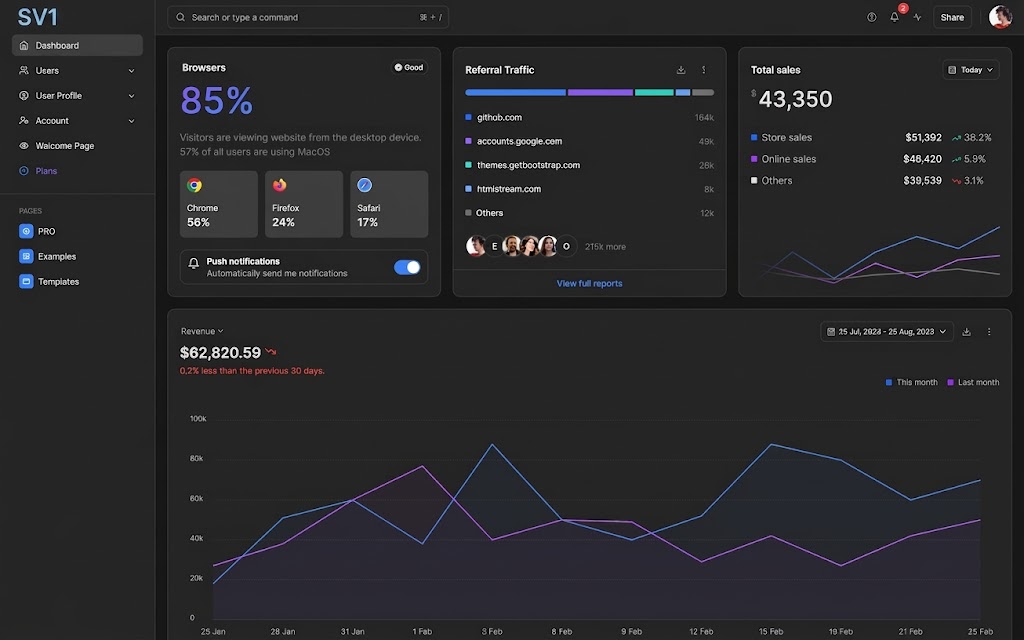1024x640 pixels.
Task: Open the Revenue metric dropdown
Action: 202,331
